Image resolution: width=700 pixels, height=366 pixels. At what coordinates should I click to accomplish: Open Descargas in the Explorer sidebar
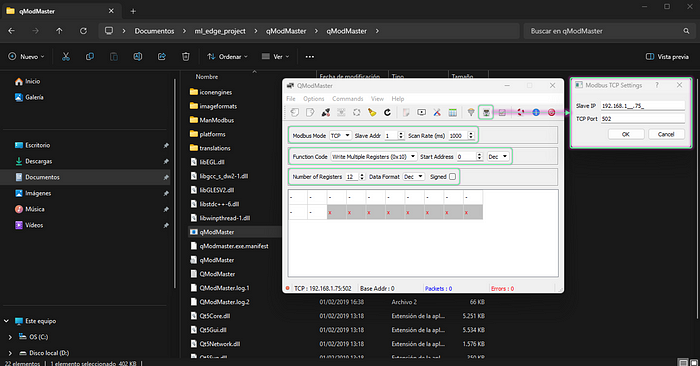tap(38, 161)
